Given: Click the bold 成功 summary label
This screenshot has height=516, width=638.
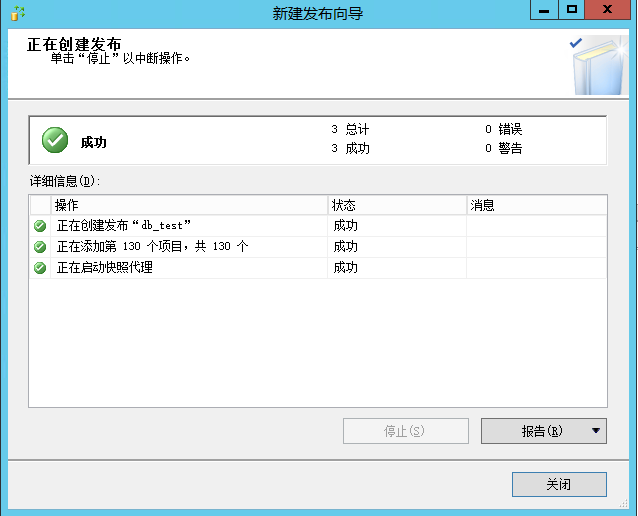Looking at the screenshot, I should [x=94, y=142].
